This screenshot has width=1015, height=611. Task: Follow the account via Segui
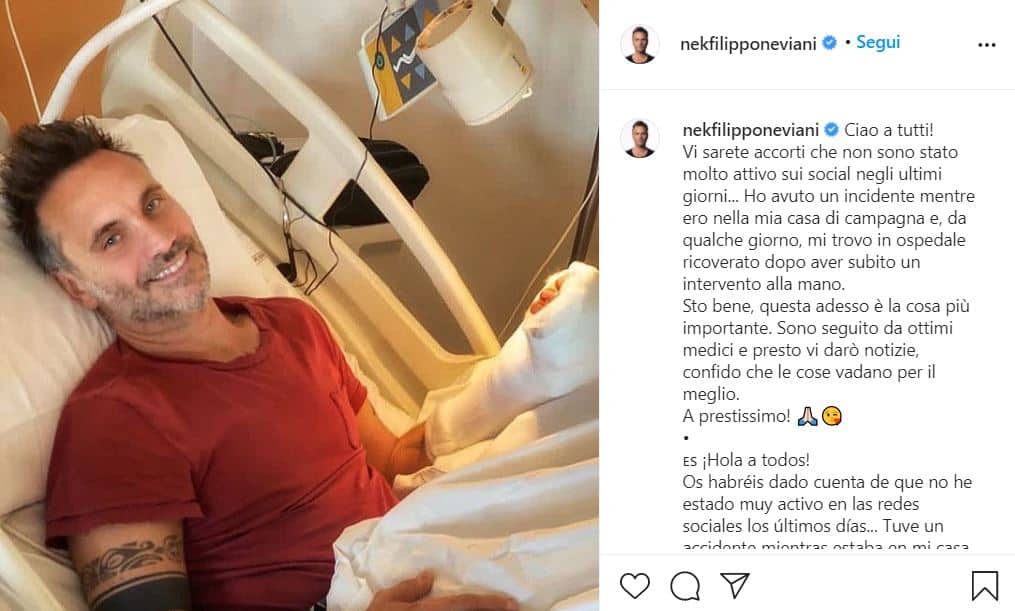click(x=878, y=43)
